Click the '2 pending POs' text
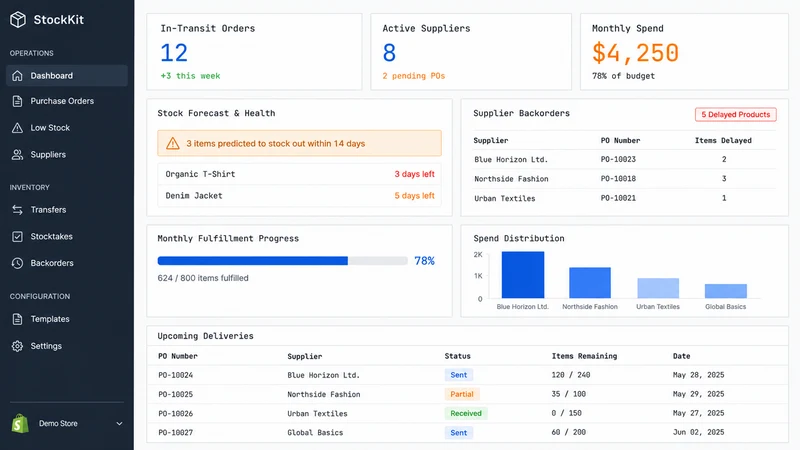 point(414,76)
